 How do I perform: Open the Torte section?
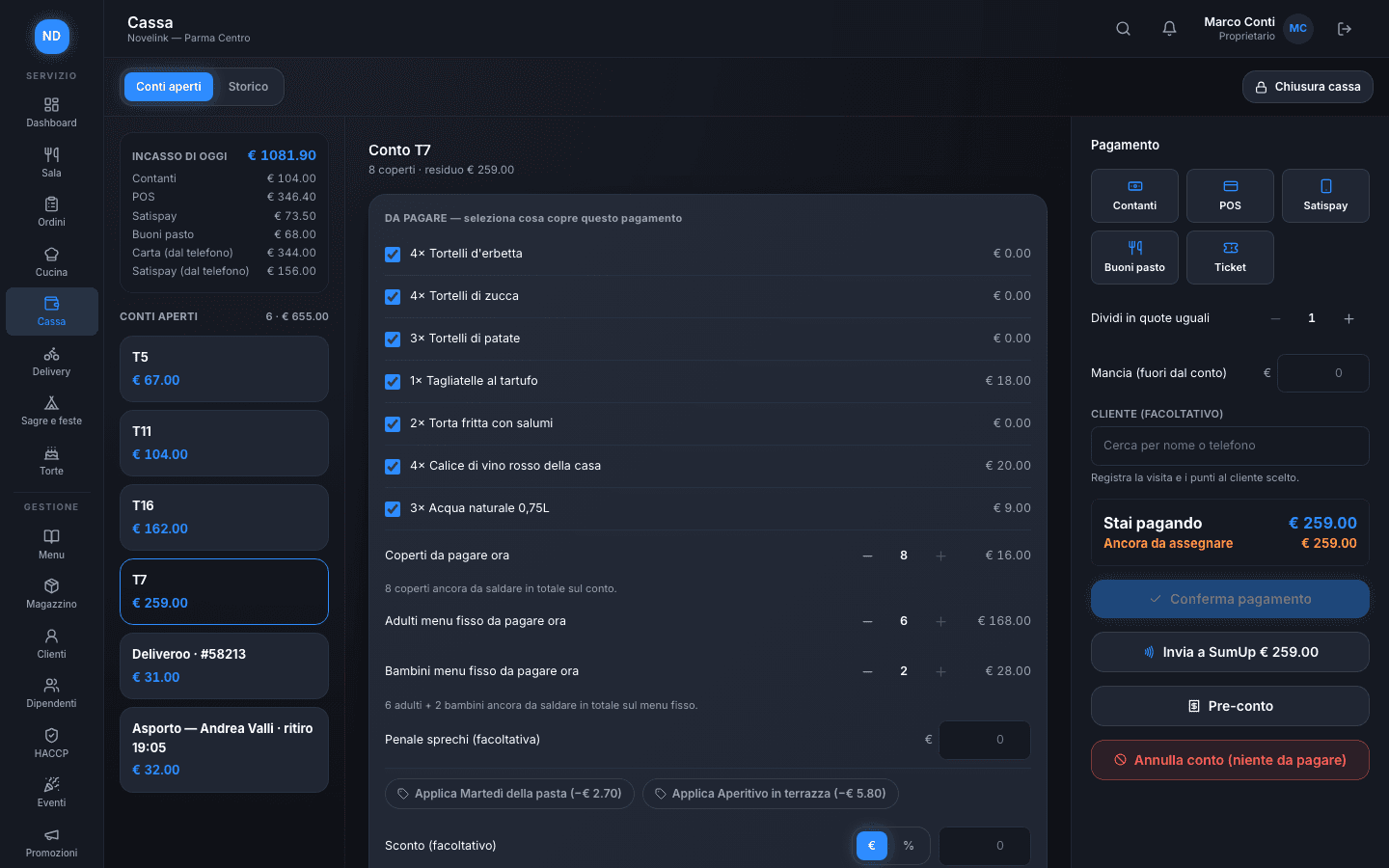point(52,460)
